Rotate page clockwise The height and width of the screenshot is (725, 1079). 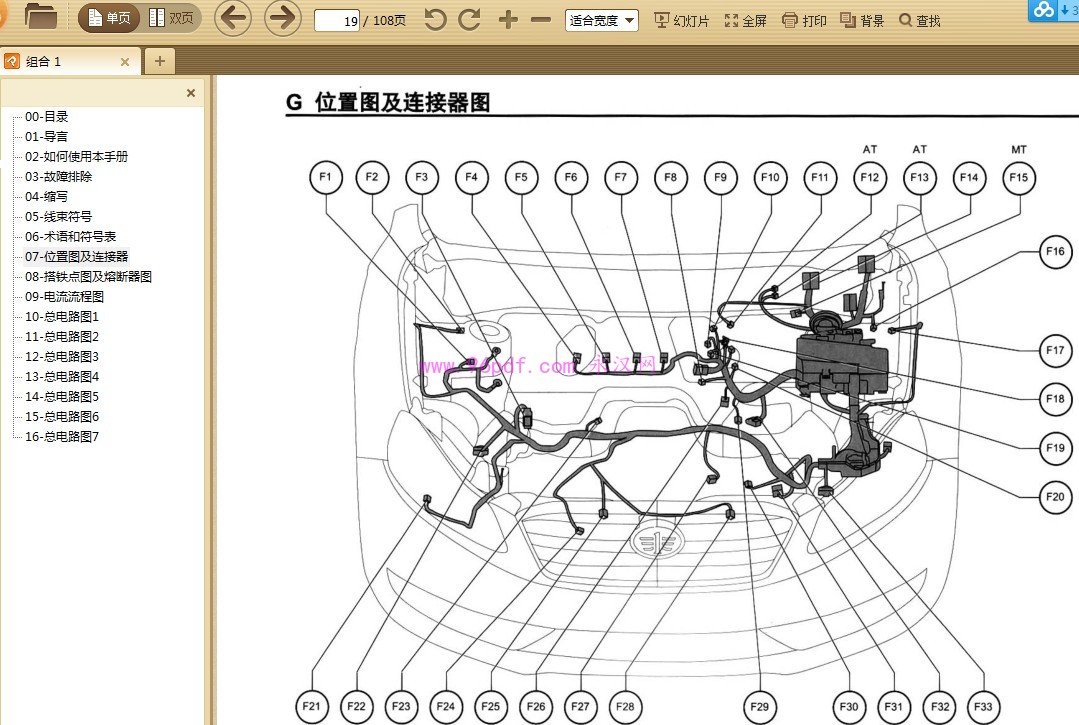(x=469, y=19)
